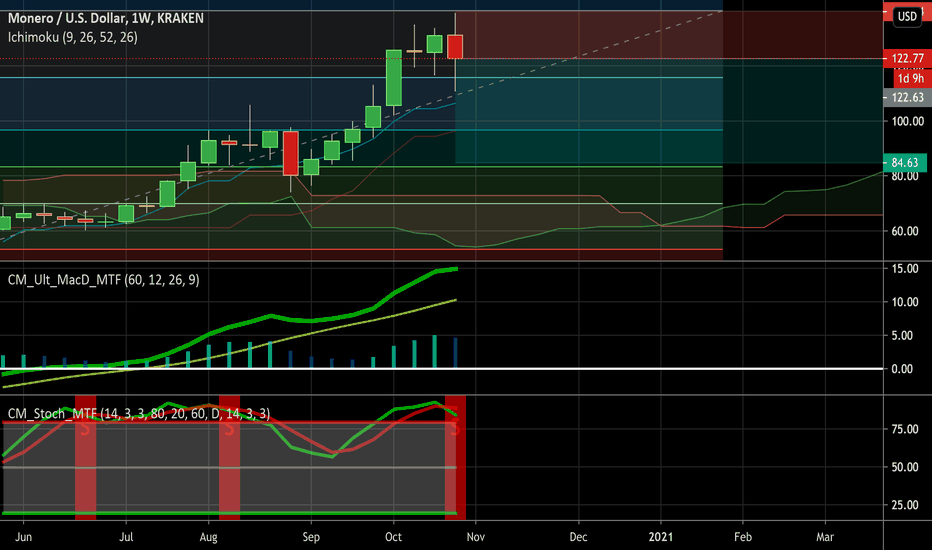Image resolution: width=932 pixels, height=550 pixels.
Task: Click the Oct label on time axis
Action: pyautogui.click(x=393, y=537)
